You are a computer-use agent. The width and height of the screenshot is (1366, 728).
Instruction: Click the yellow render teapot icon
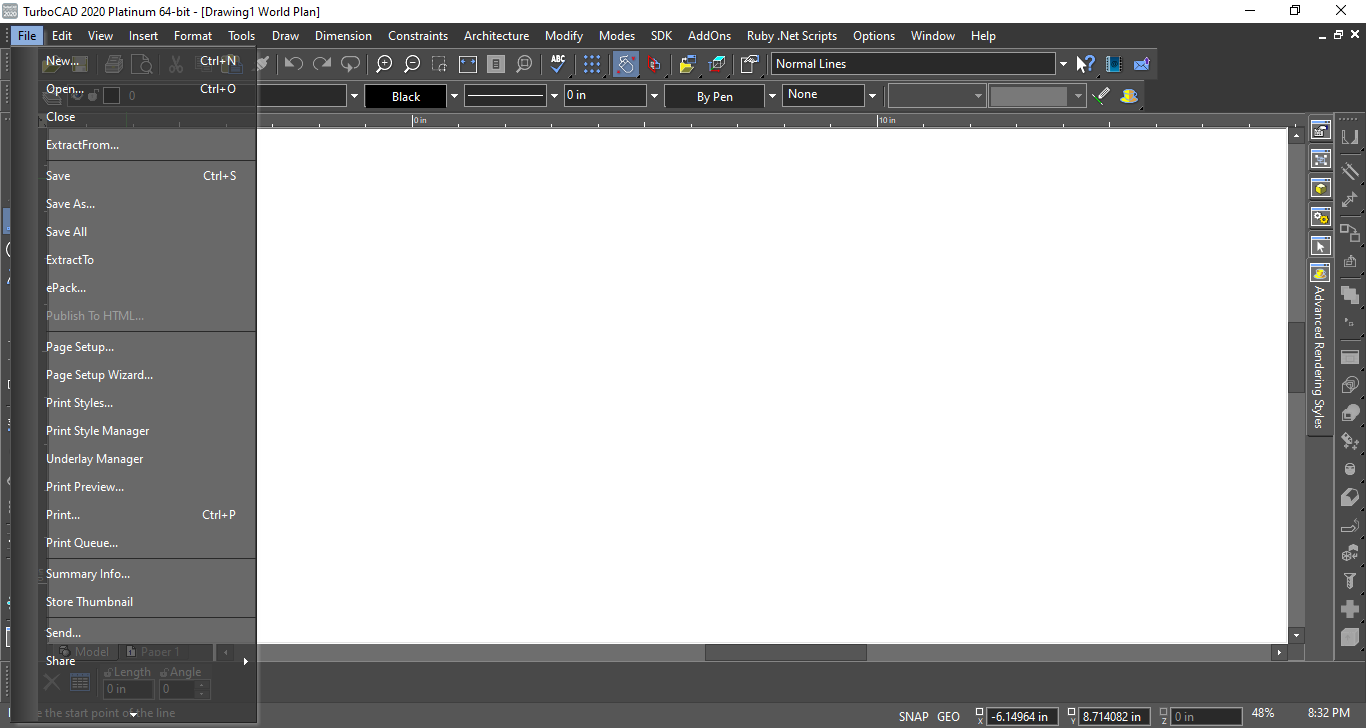(x=1130, y=96)
